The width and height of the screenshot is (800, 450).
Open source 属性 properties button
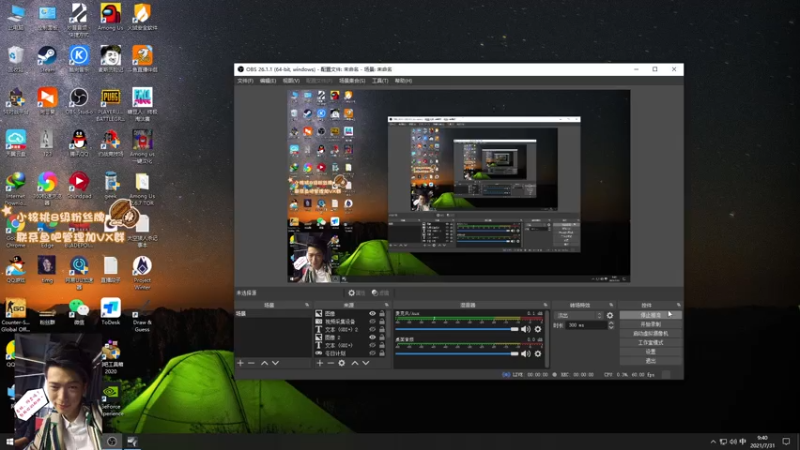point(357,293)
